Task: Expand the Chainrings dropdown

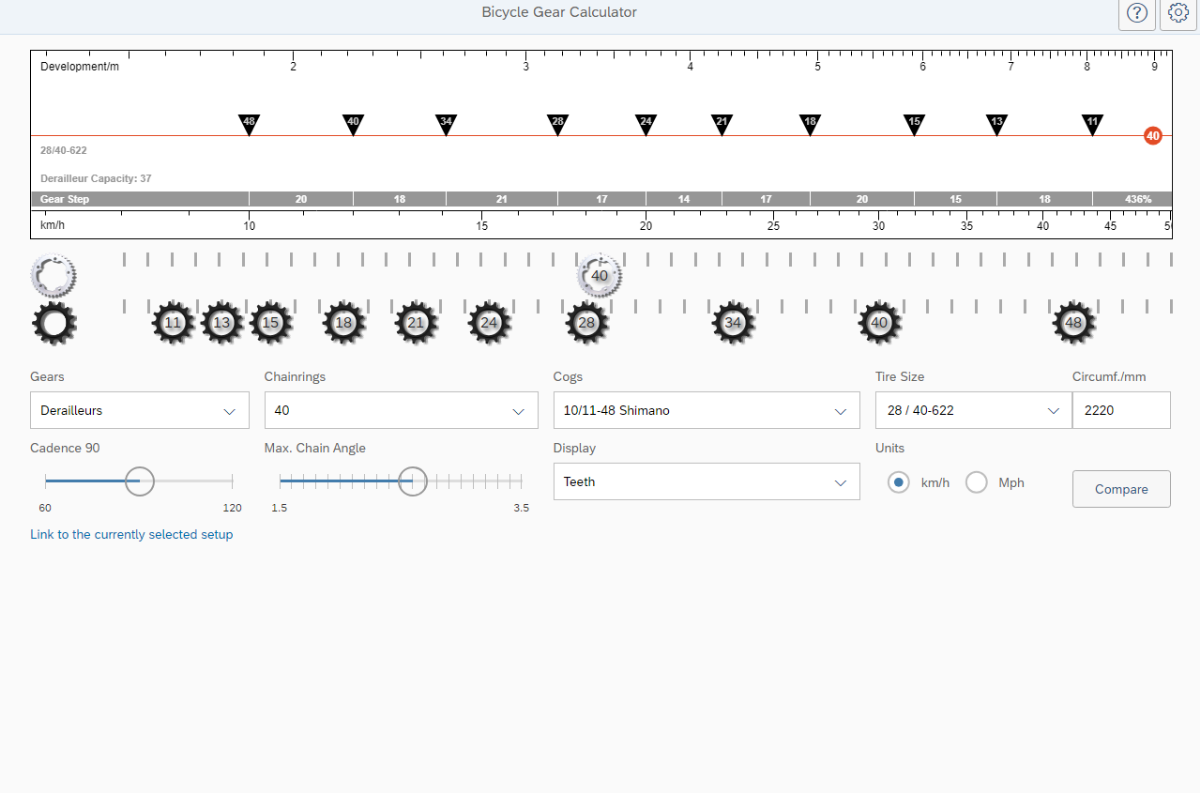Action: tap(400, 410)
